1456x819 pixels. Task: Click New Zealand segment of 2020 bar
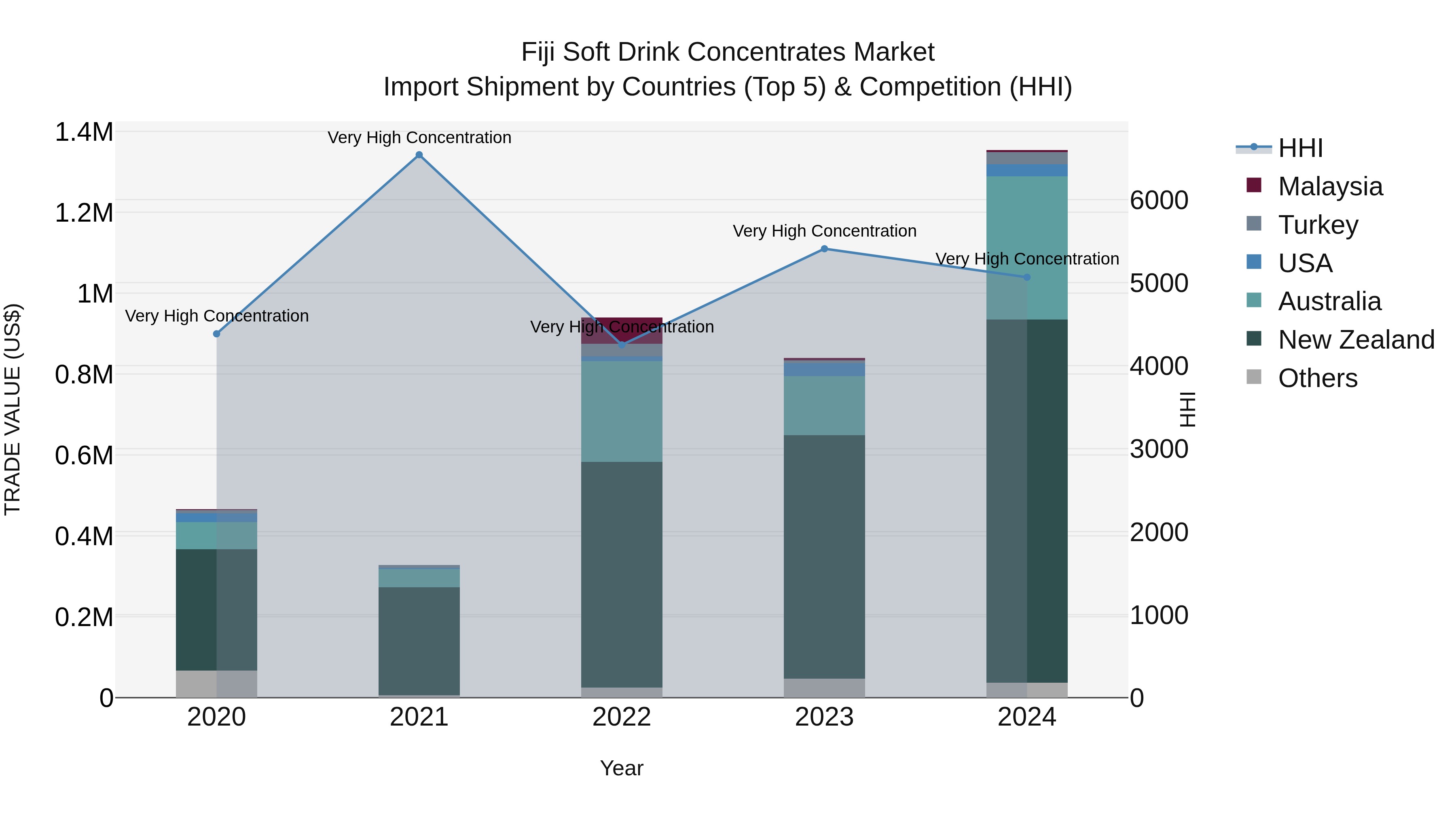pos(216,610)
